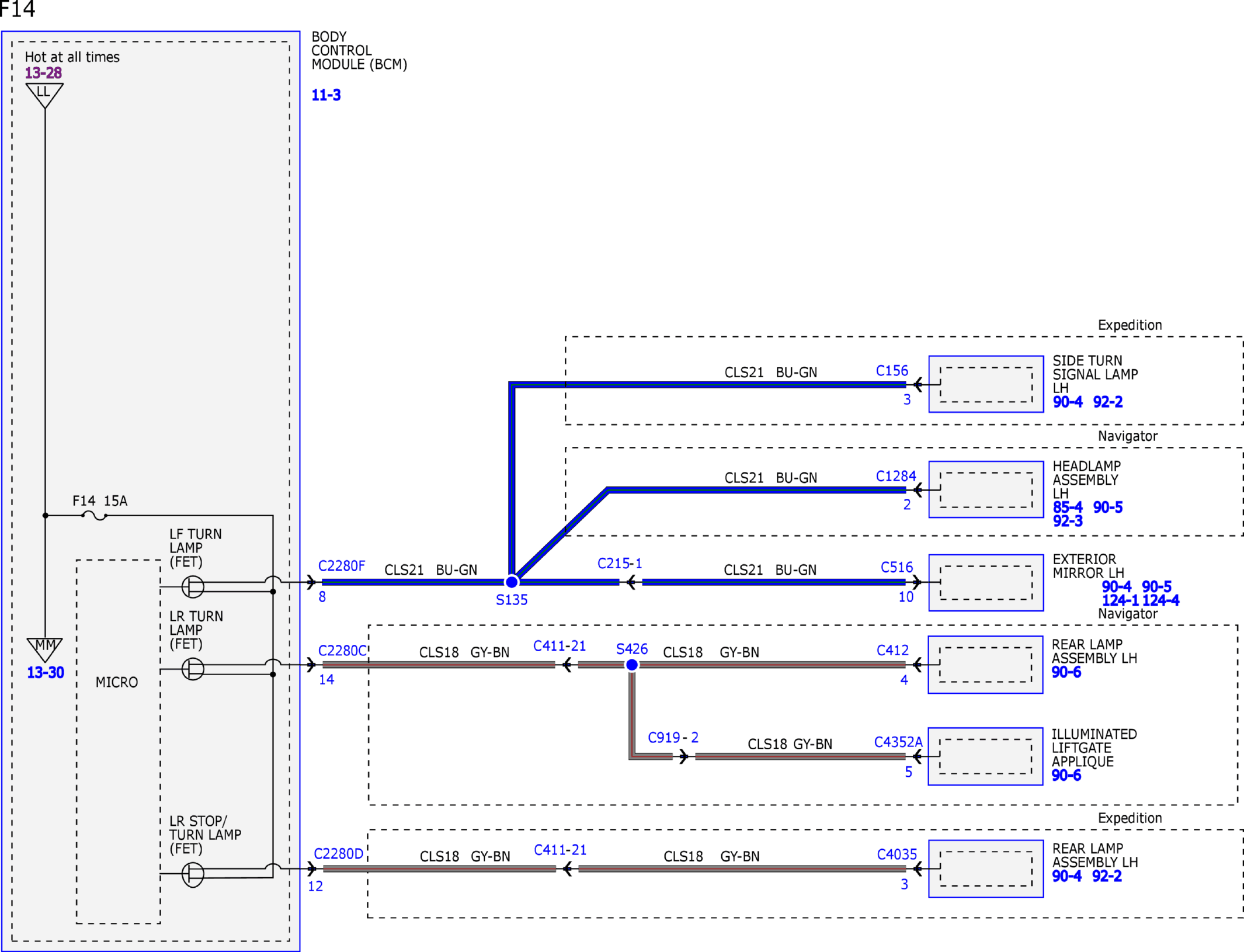Open page reference 11-3 under BCM label
This screenshot has height=952, width=1244.
(x=326, y=95)
